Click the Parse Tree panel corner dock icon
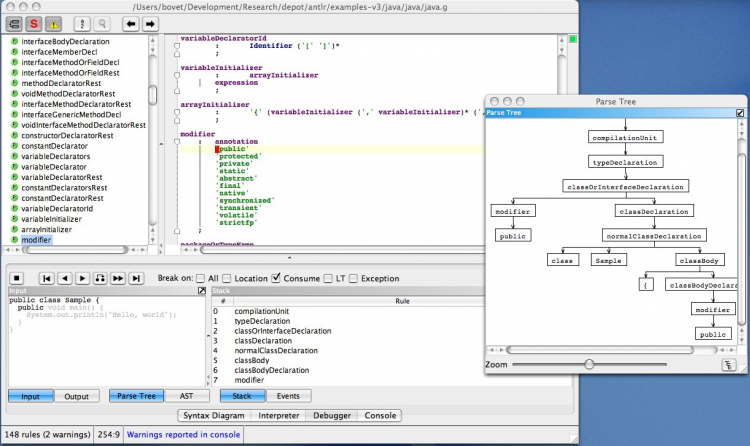Screen dimensions: 750x446 (x=740, y=114)
